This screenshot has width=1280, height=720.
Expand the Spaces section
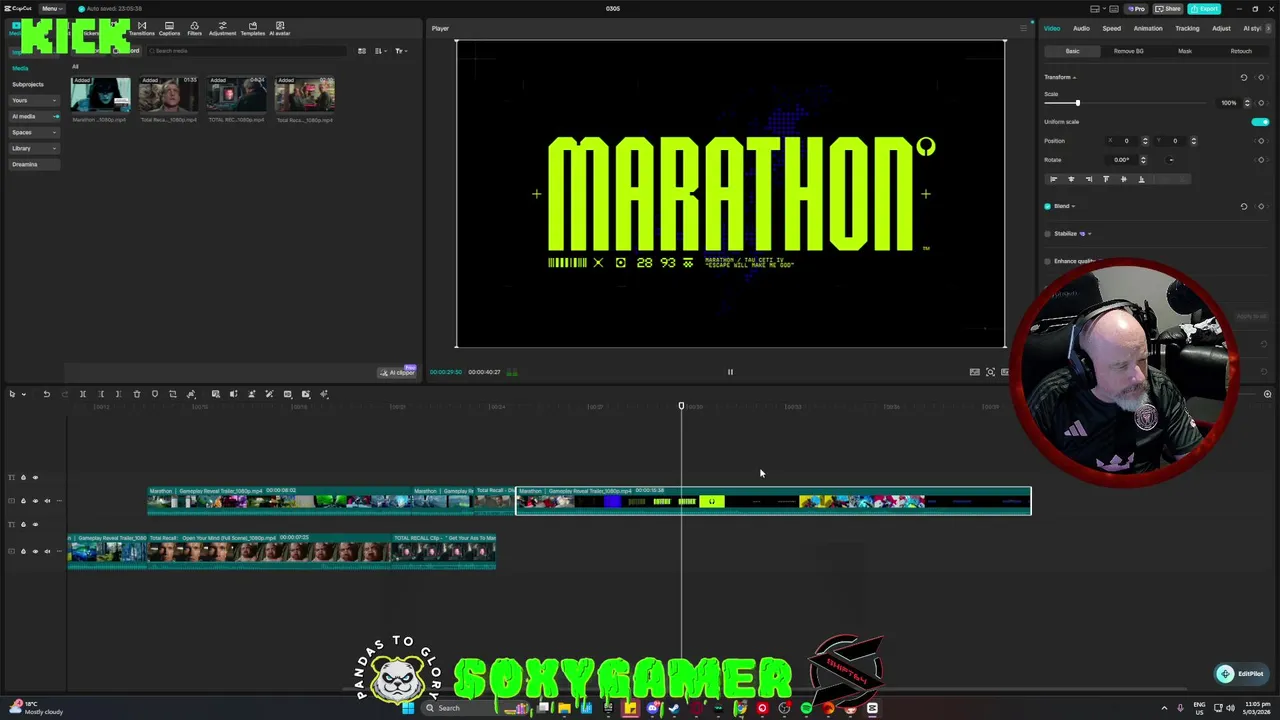pyautogui.click(x=34, y=132)
